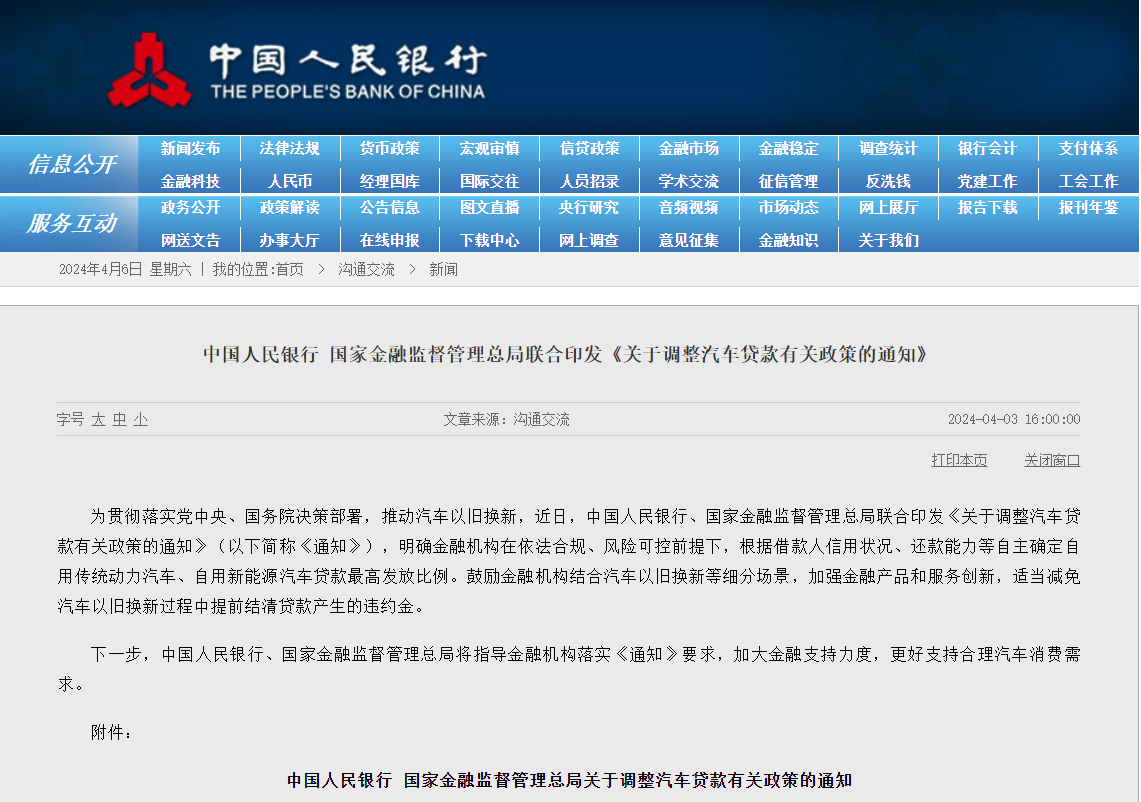Choose 下载中心 in the service menu

pos(489,240)
